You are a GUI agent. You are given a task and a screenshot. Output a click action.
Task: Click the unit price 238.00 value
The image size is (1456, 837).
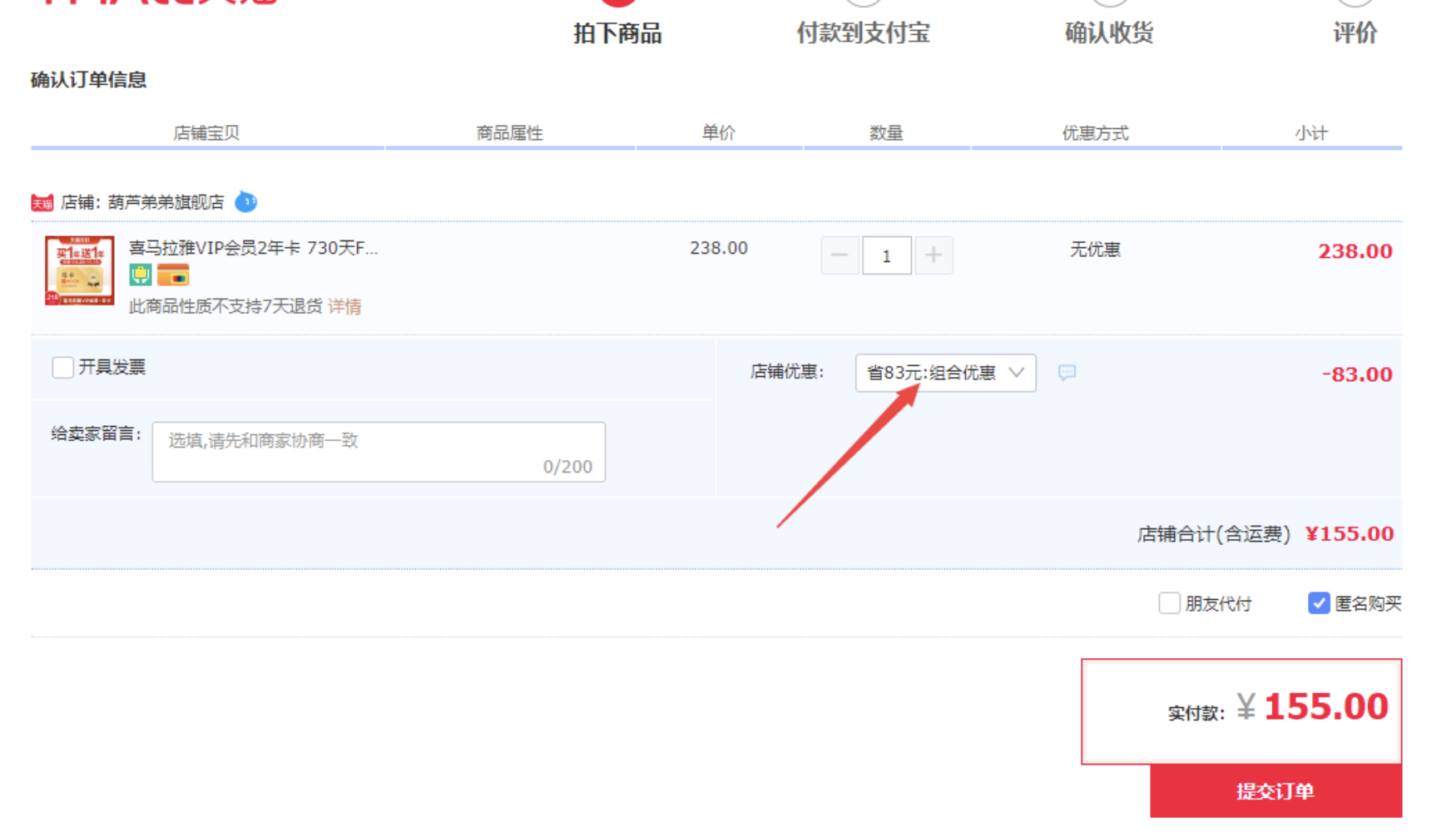pos(719,248)
